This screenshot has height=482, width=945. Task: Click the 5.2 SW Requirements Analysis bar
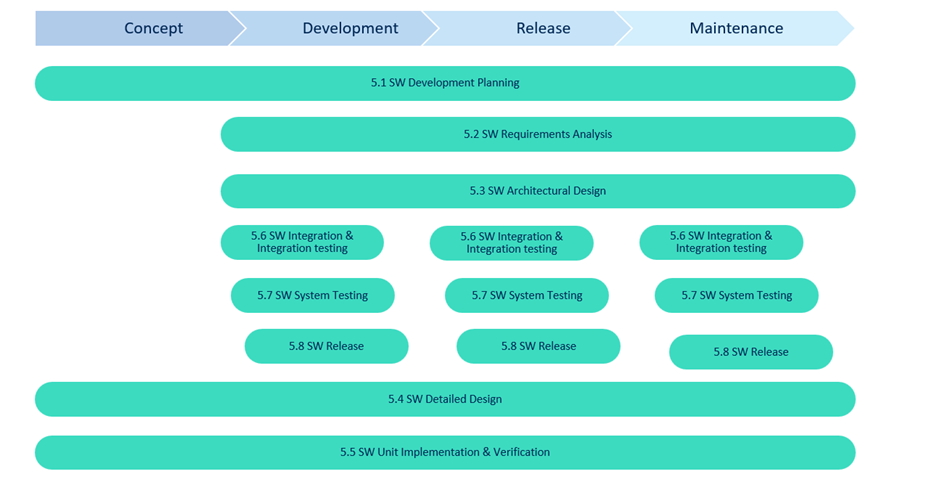pos(538,134)
